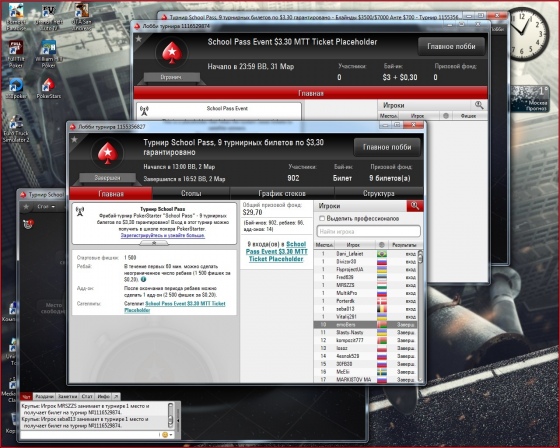The height and width of the screenshot is (448, 560).
Task: Open the School Pass Event link under 9 входа(ов)
Action: [x=276, y=252]
